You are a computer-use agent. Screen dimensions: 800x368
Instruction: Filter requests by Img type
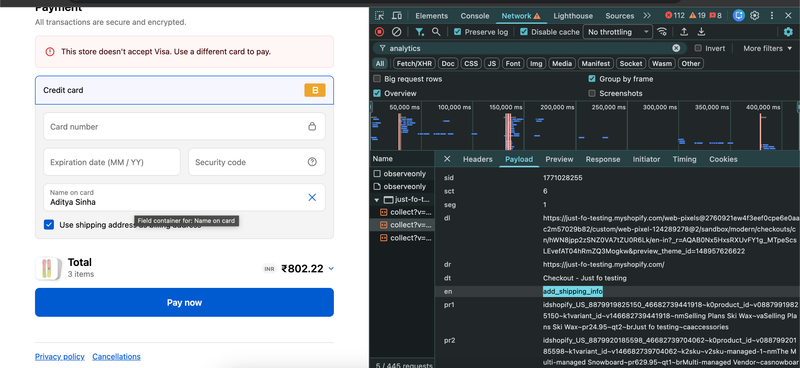[536, 63]
